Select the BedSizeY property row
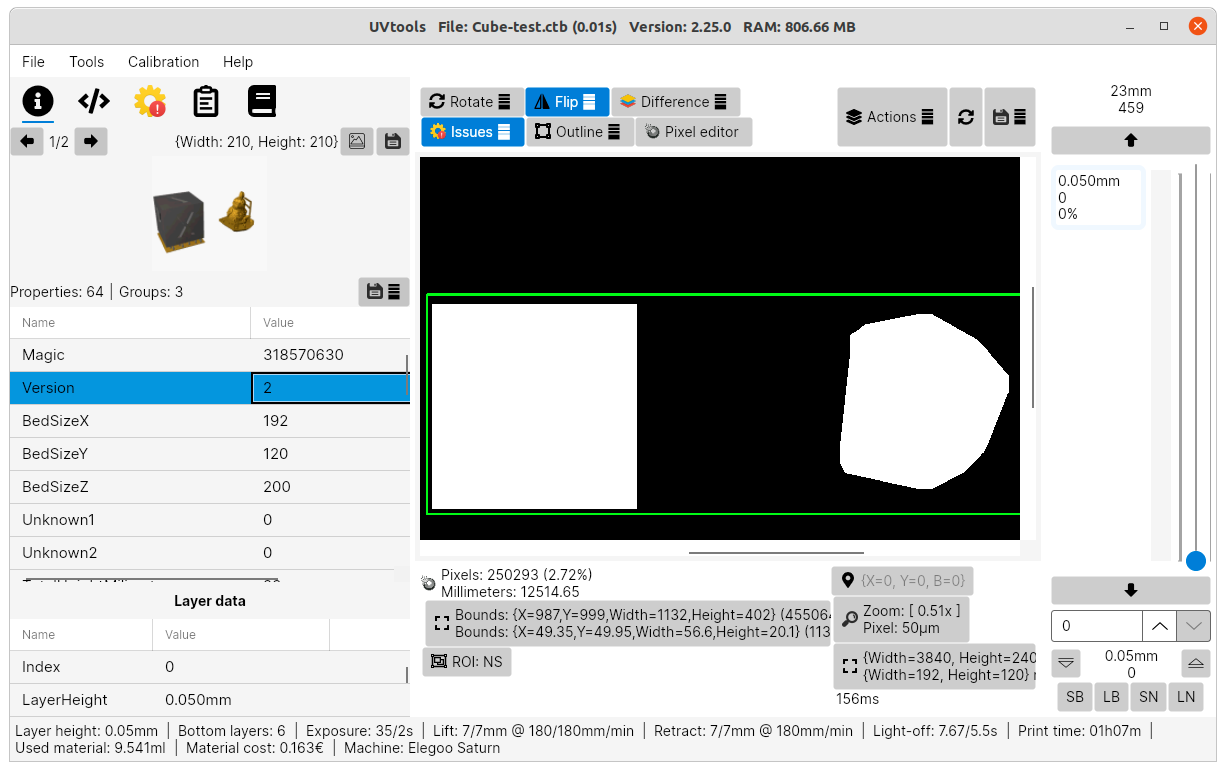1226x771 pixels. [210, 454]
